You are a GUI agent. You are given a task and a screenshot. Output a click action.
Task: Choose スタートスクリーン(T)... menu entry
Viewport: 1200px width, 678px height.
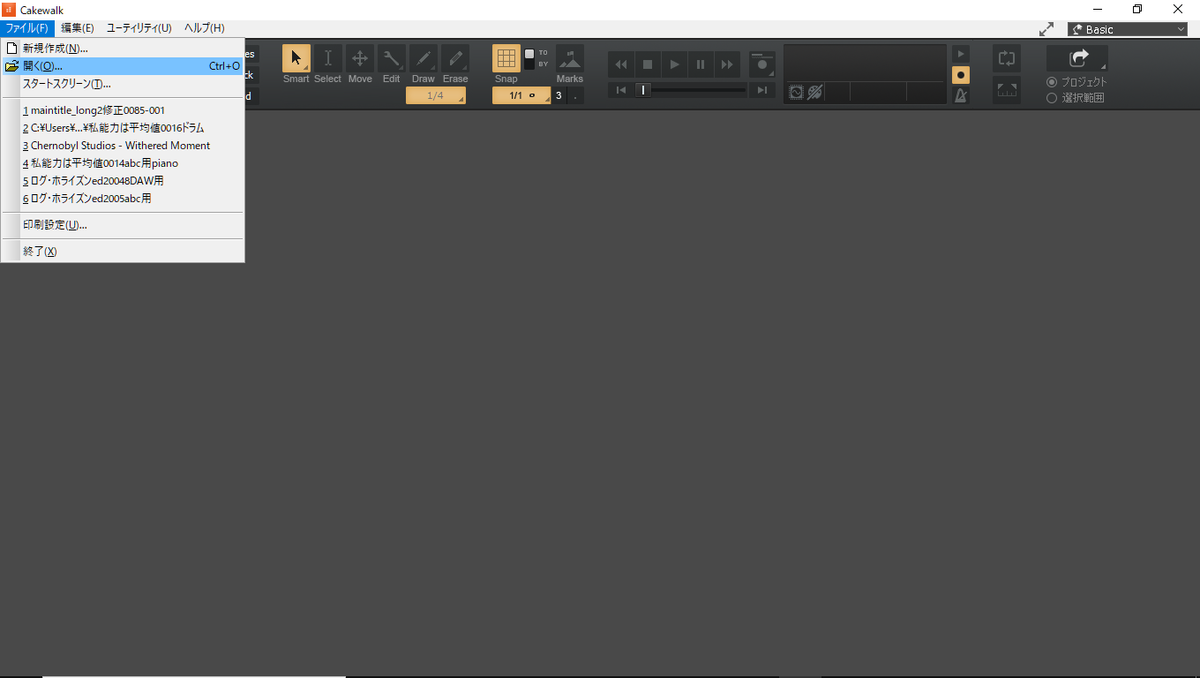122,84
